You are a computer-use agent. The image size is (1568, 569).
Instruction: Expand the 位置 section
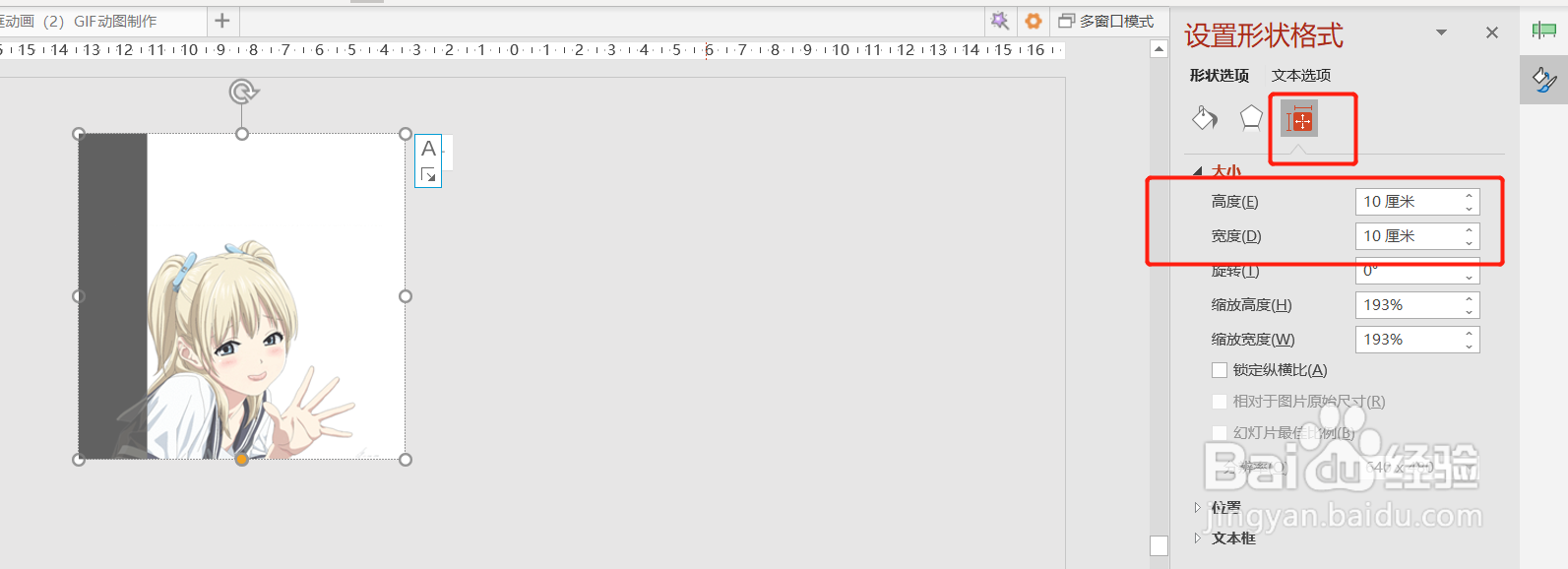1198,508
